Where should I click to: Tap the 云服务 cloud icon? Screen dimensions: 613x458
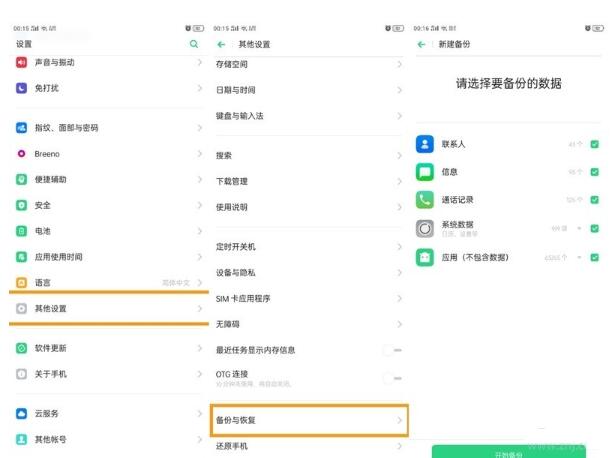coord(21,413)
